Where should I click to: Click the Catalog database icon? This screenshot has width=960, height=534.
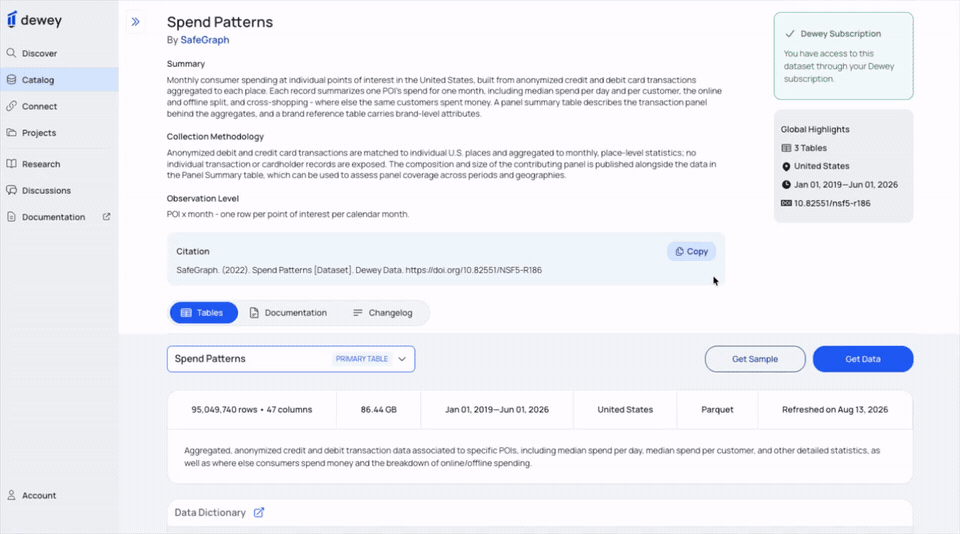click(11, 80)
